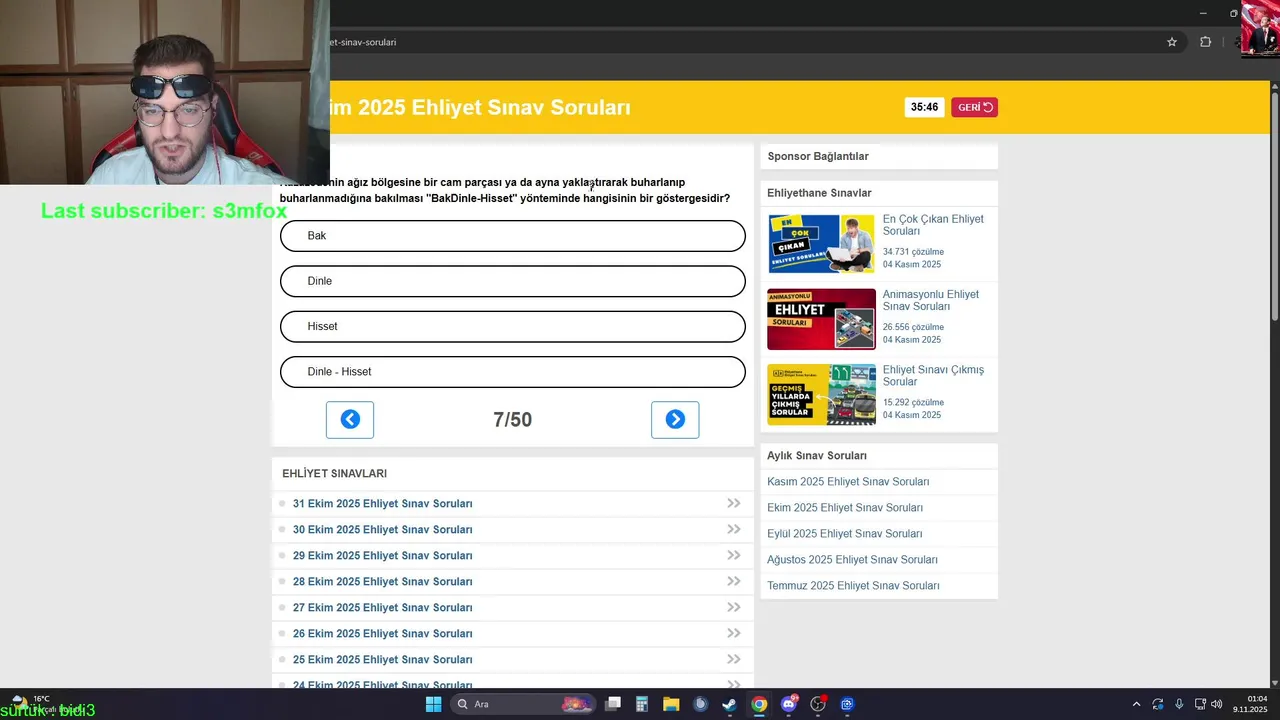The image size is (1280, 720).
Task: Expand 29 Ekim 2025 exam row arrow
Action: tap(734, 556)
